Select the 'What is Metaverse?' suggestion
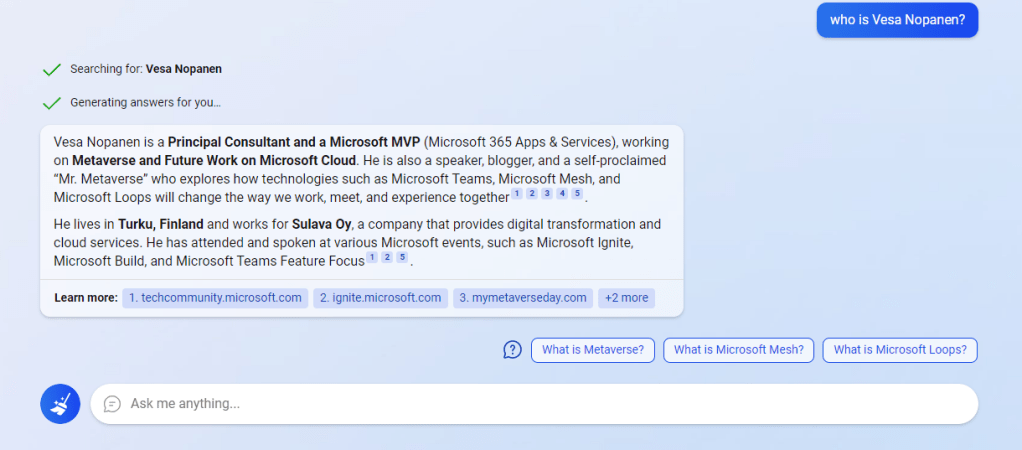Screen dimensions: 1022x450 coord(593,350)
